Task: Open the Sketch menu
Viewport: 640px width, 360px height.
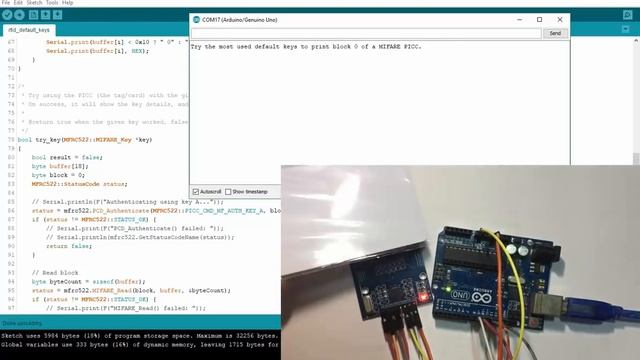Action: click(x=34, y=3)
